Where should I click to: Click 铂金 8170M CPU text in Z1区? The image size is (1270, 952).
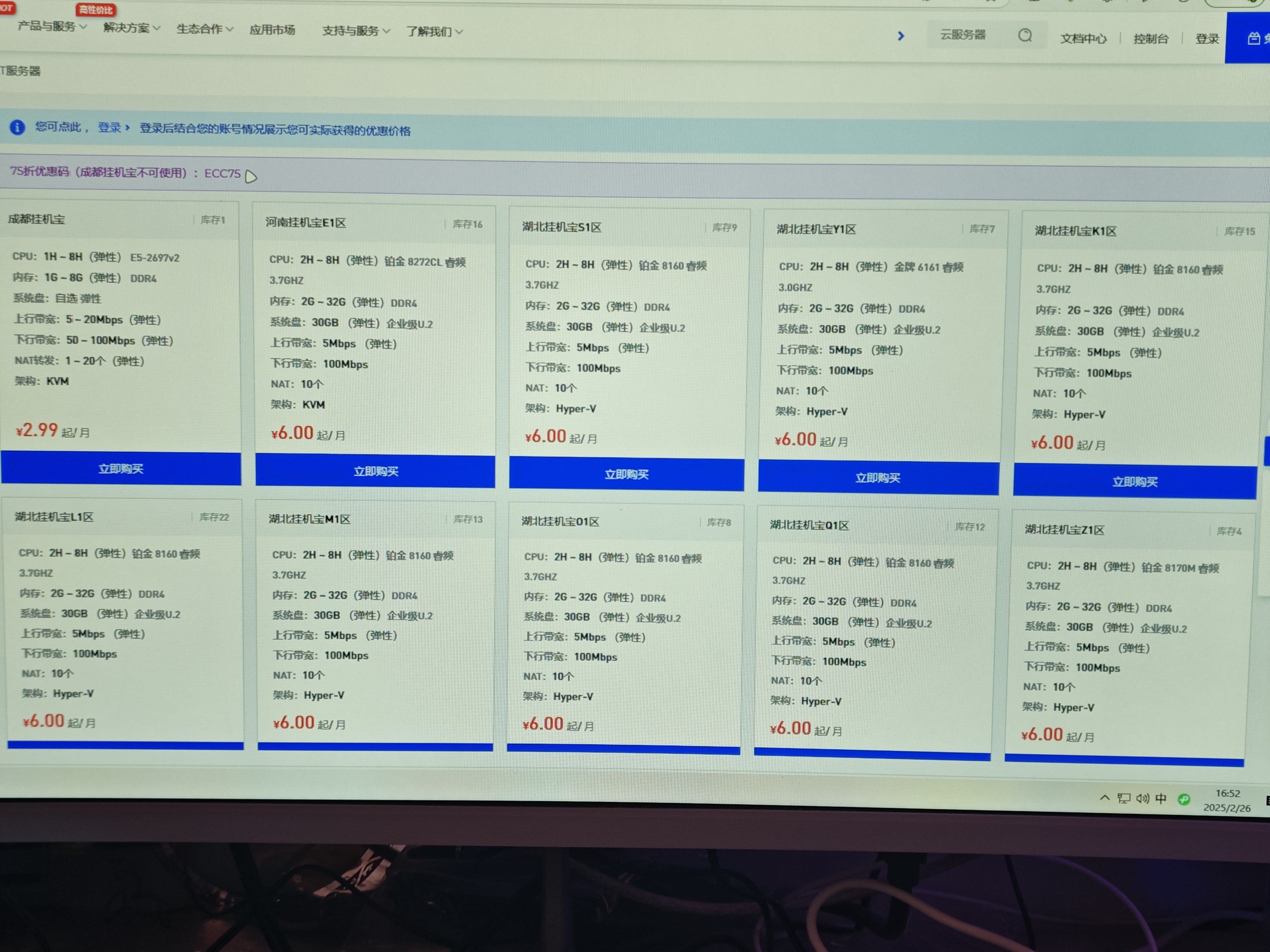click(x=1180, y=568)
